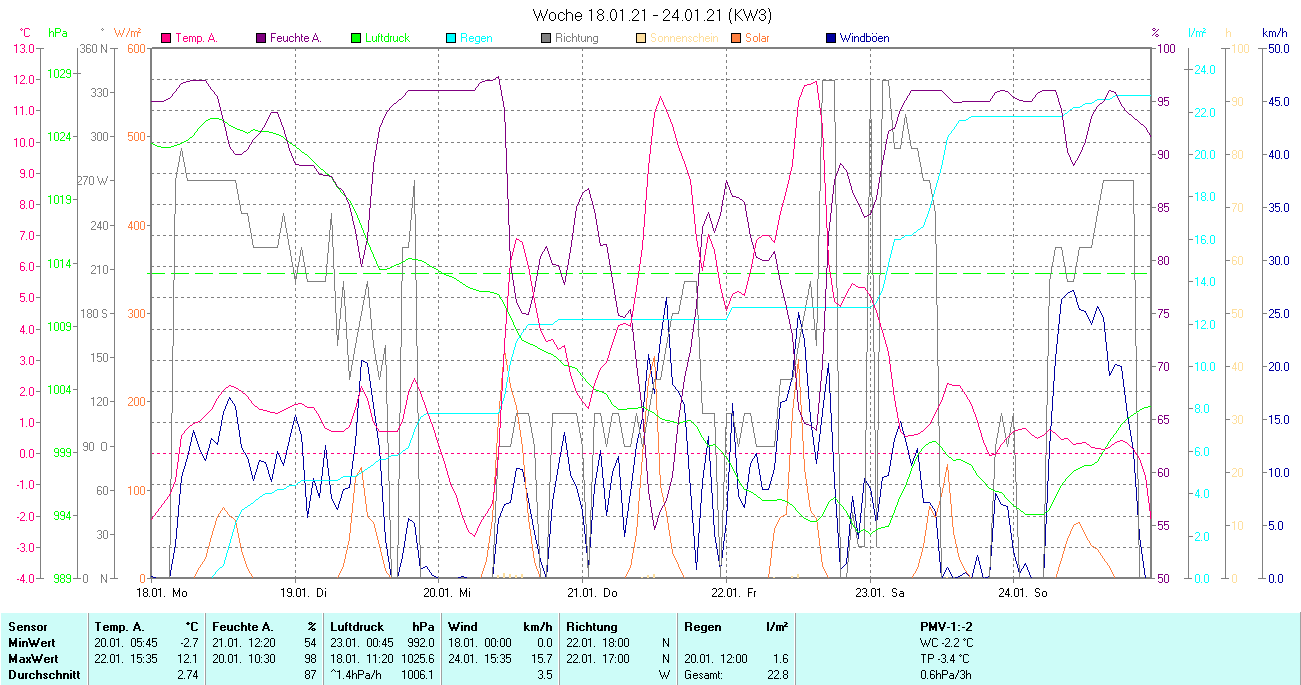
Task: Click the 'Sensor' header in the summary table
Action: click(27, 627)
